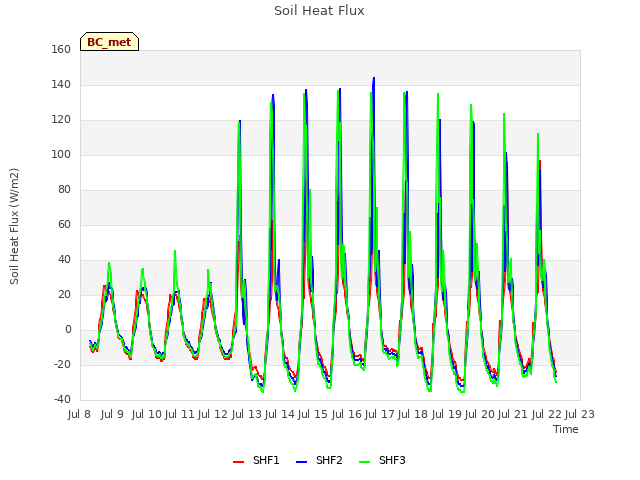Toggle SHF3 series in the legend
640x480 pixels.
[382, 460]
